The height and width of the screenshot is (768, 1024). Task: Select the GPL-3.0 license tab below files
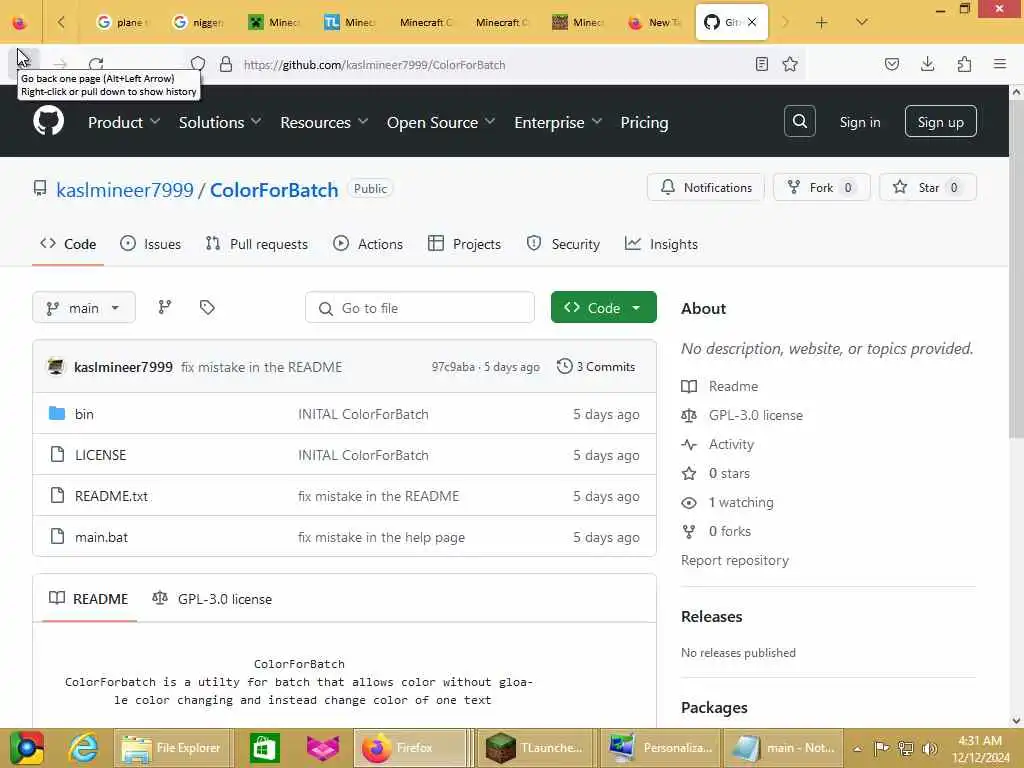point(212,598)
